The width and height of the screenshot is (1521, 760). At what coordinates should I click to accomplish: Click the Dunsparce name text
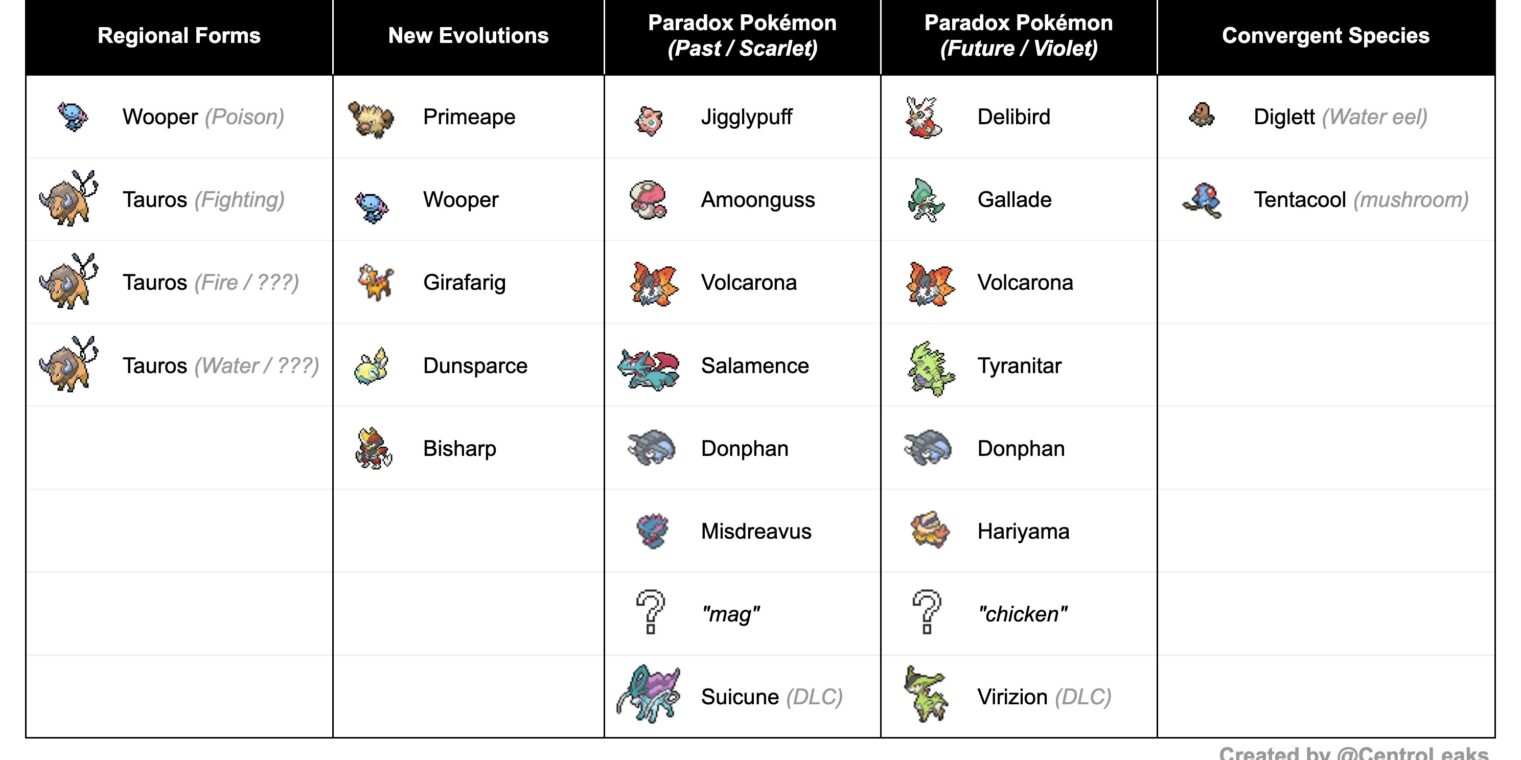pos(475,366)
